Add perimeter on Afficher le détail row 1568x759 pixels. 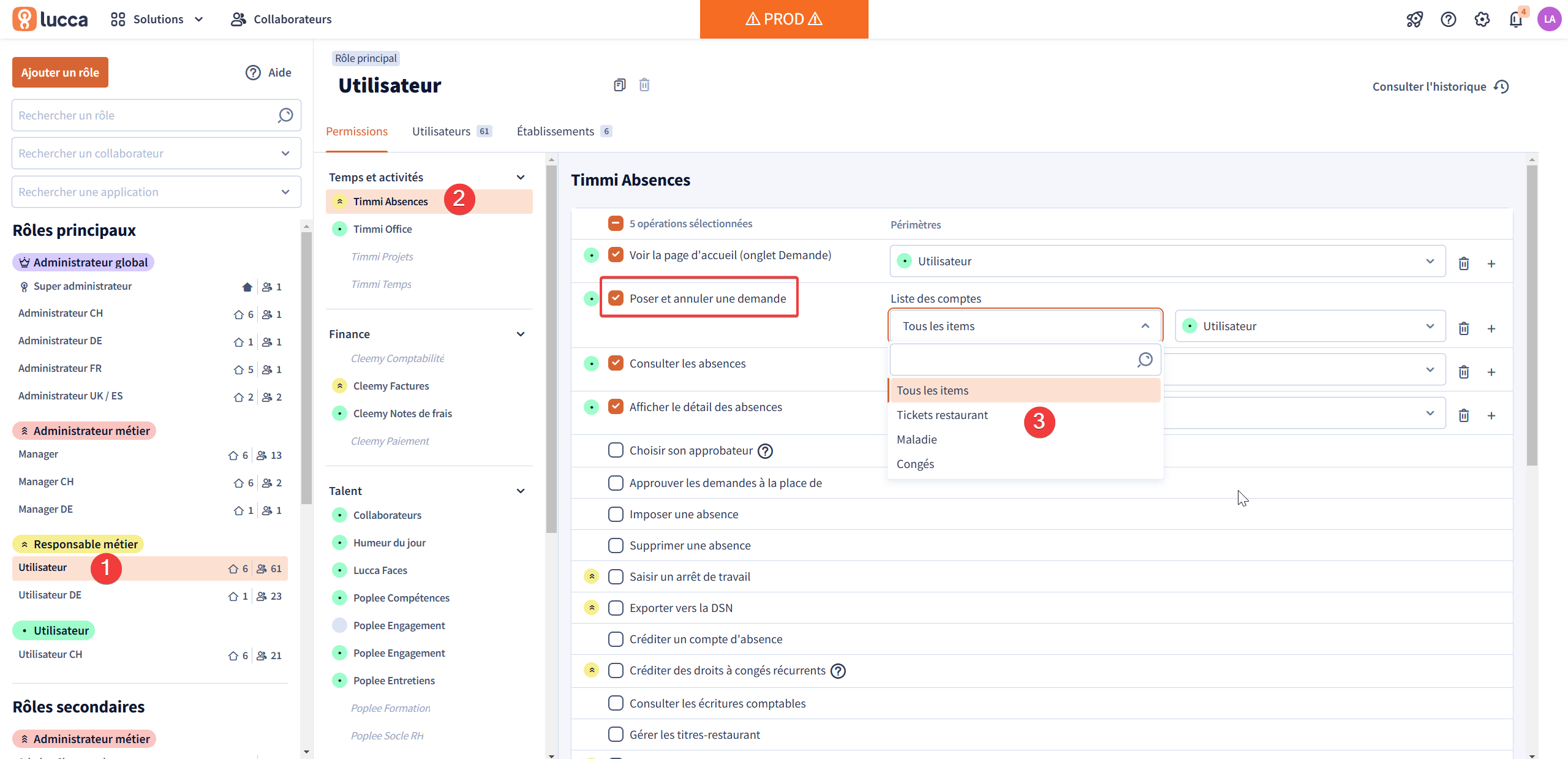click(1491, 415)
